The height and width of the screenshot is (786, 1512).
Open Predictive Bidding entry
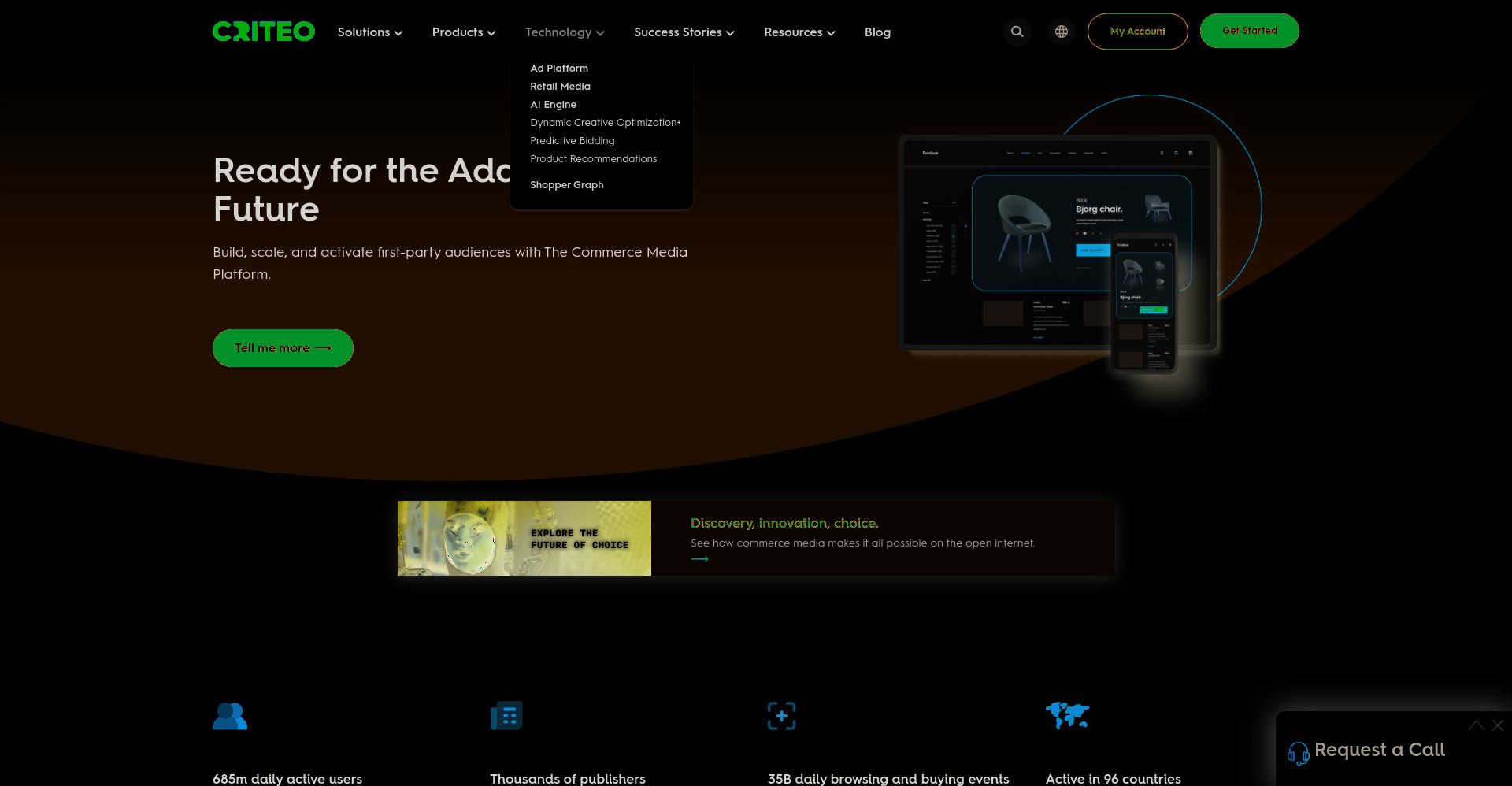tap(572, 141)
